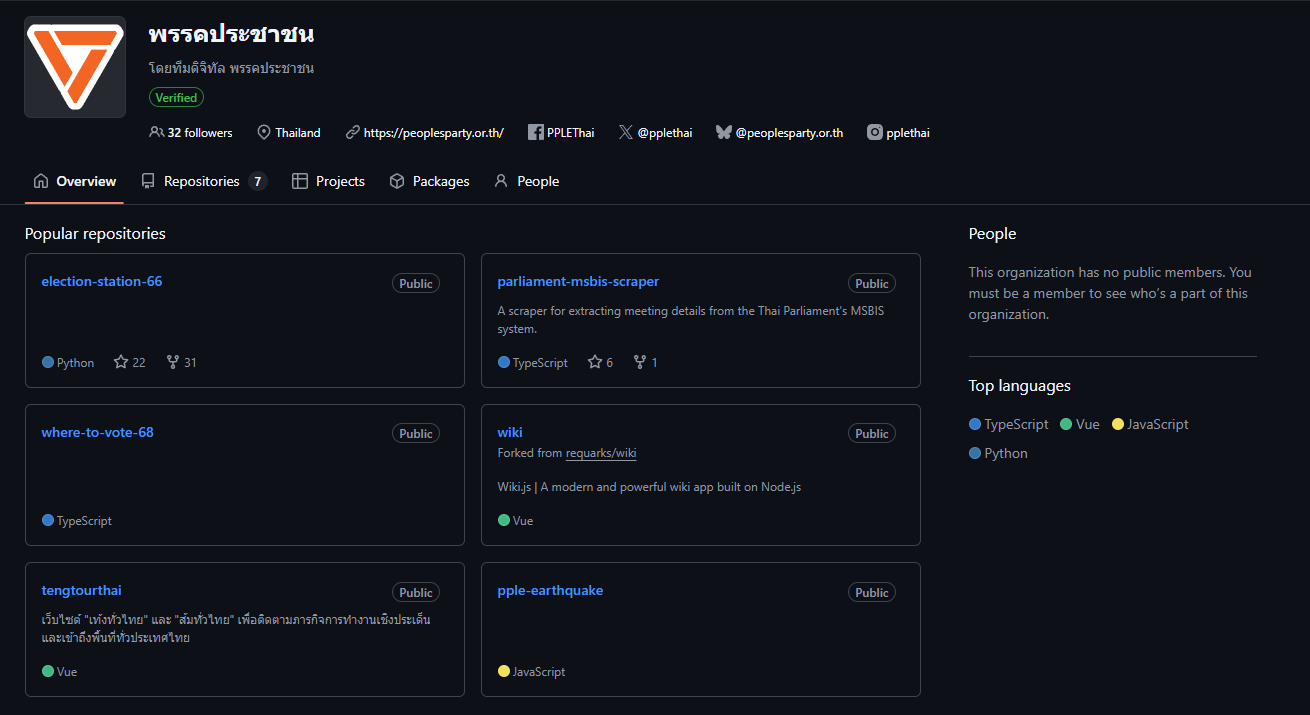Click the Facebook icon for PPLEThai
This screenshot has height=715, width=1310.
(535, 132)
